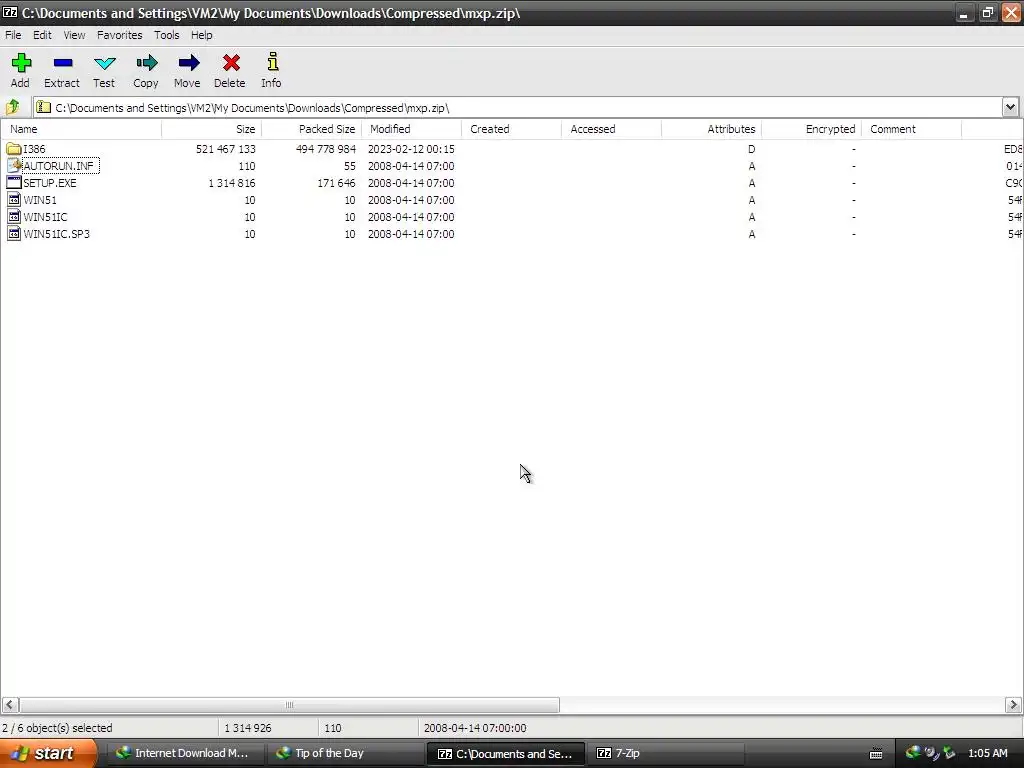Screen dimensions: 1024x768
Task: Click status bar date 2008-04-14 07:00:00
Action: 475,728
